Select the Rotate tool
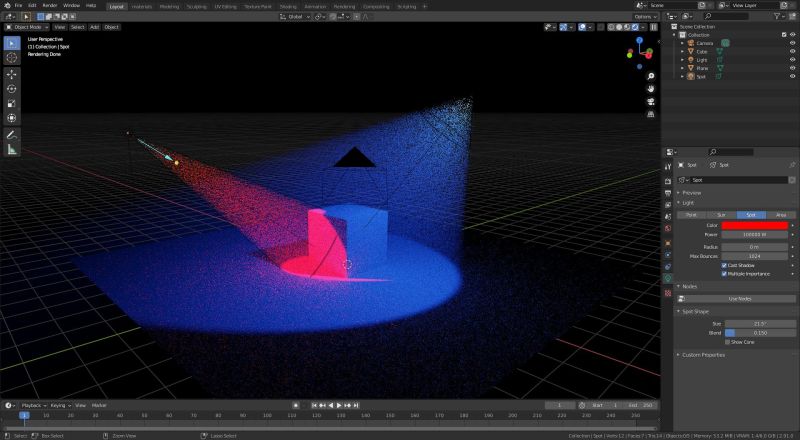 pyautogui.click(x=12, y=89)
